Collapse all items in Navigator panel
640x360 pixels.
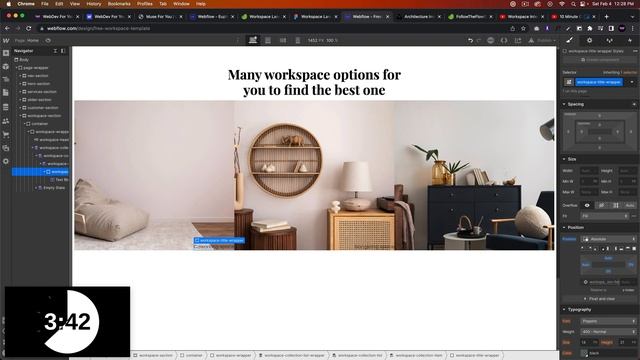pos(55,51)
